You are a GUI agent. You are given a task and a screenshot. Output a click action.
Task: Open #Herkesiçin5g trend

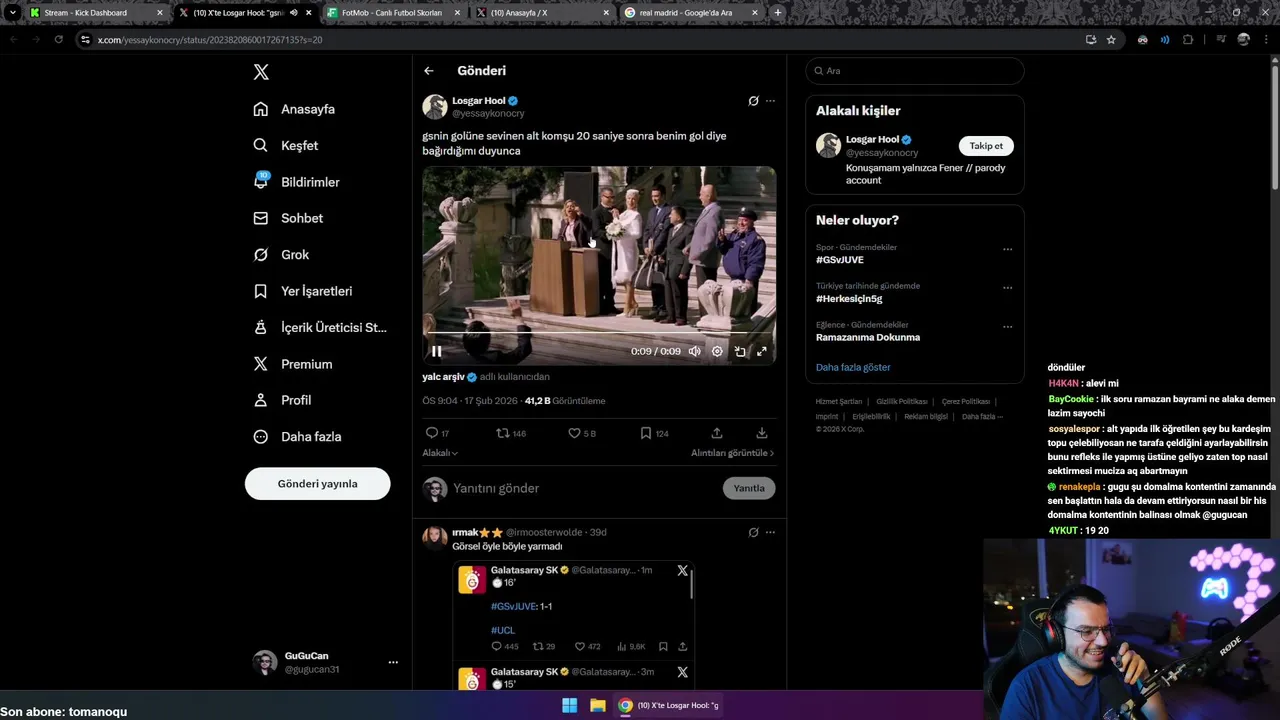click(x=849, y=299)
